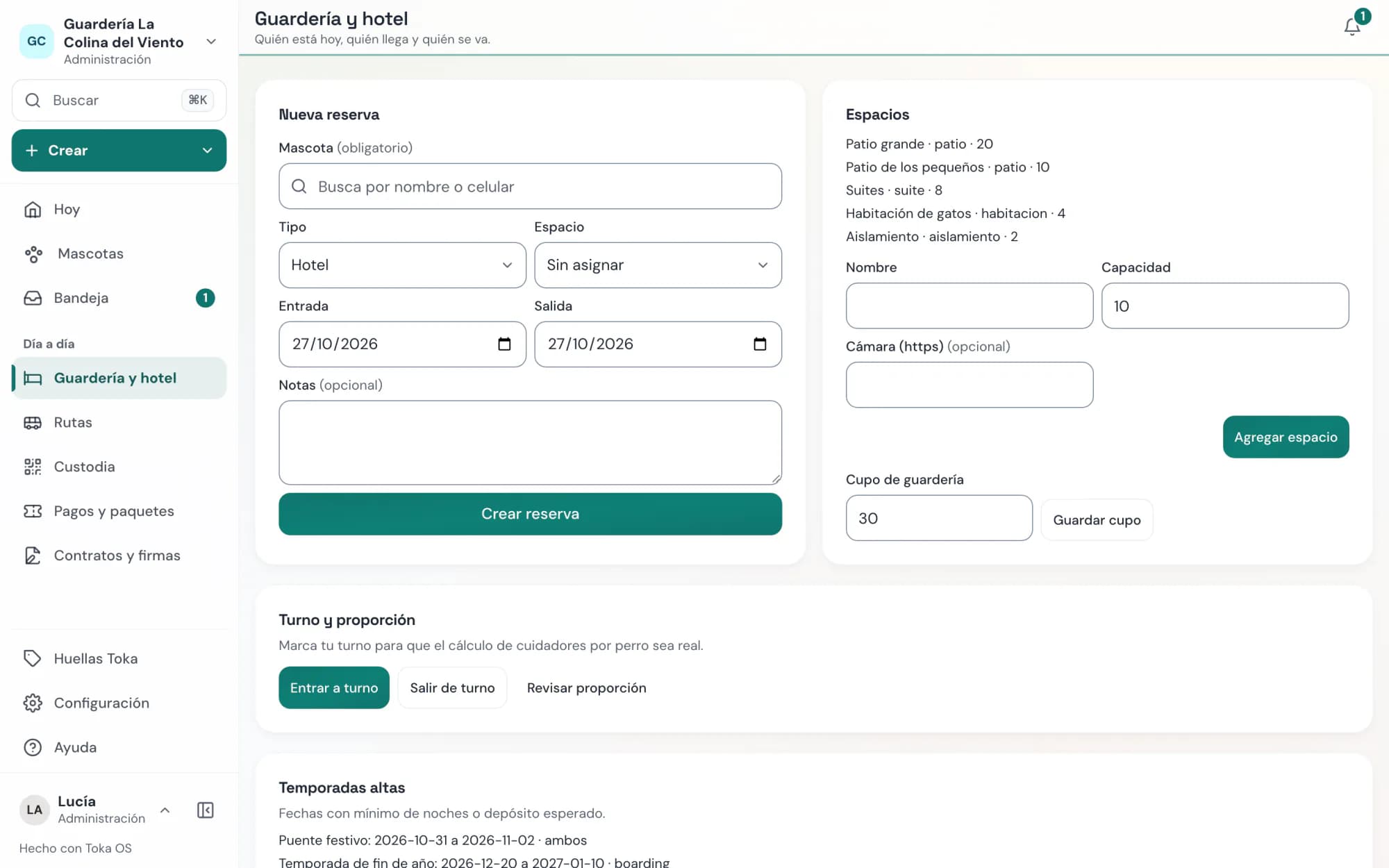1389x868 pixels.
Task: Click the Custodia QR code icon
Action: (33, 467)
